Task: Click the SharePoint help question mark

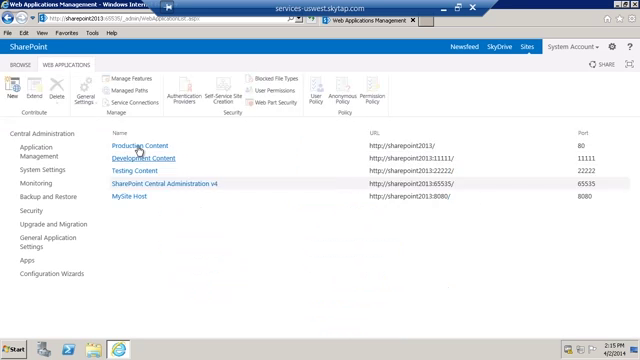Action: click(630, 47)
